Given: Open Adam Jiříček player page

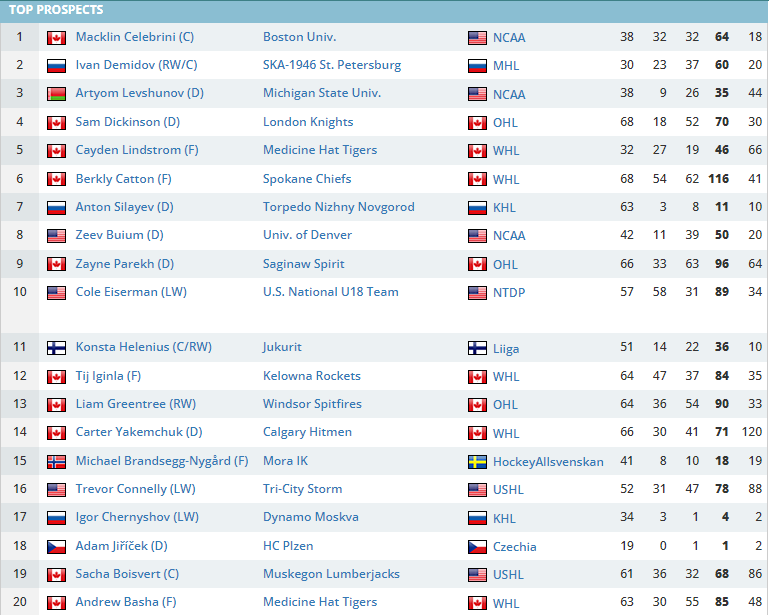Looking at the screenshot, I should [121, 545].
